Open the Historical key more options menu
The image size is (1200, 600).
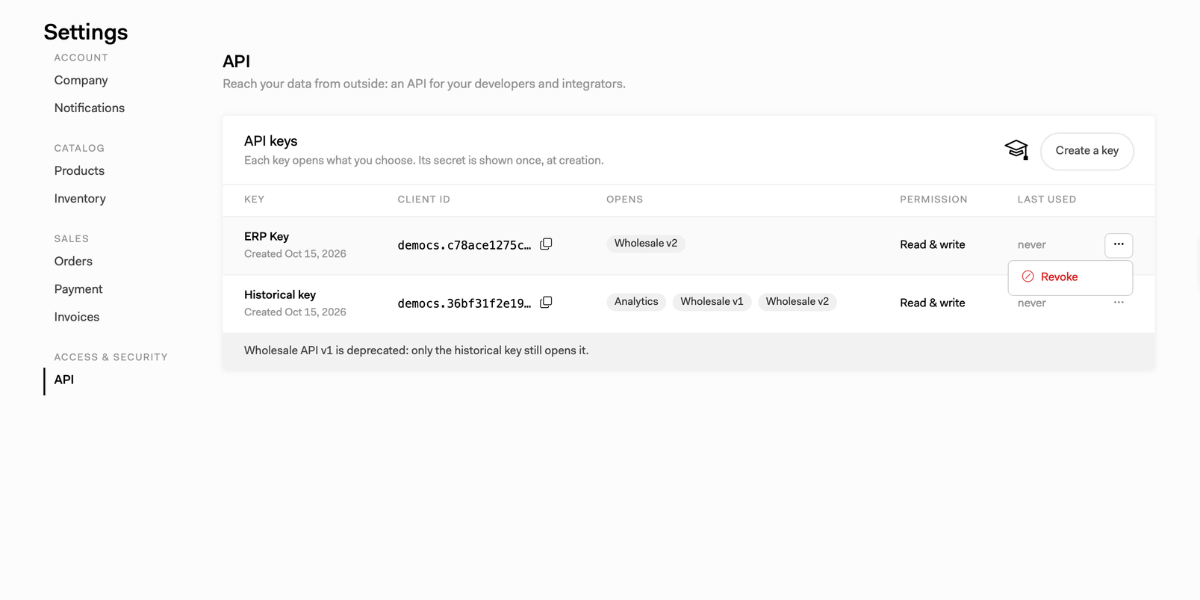[1119, 302]
